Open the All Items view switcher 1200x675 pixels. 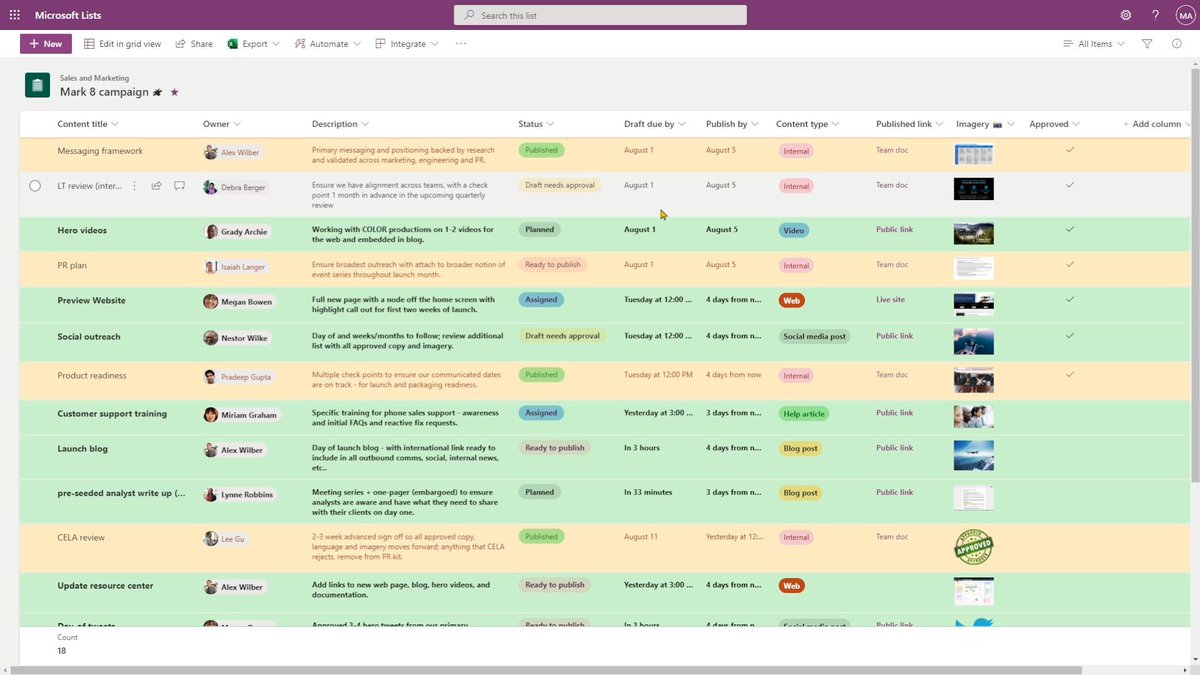coord(1093,44)
